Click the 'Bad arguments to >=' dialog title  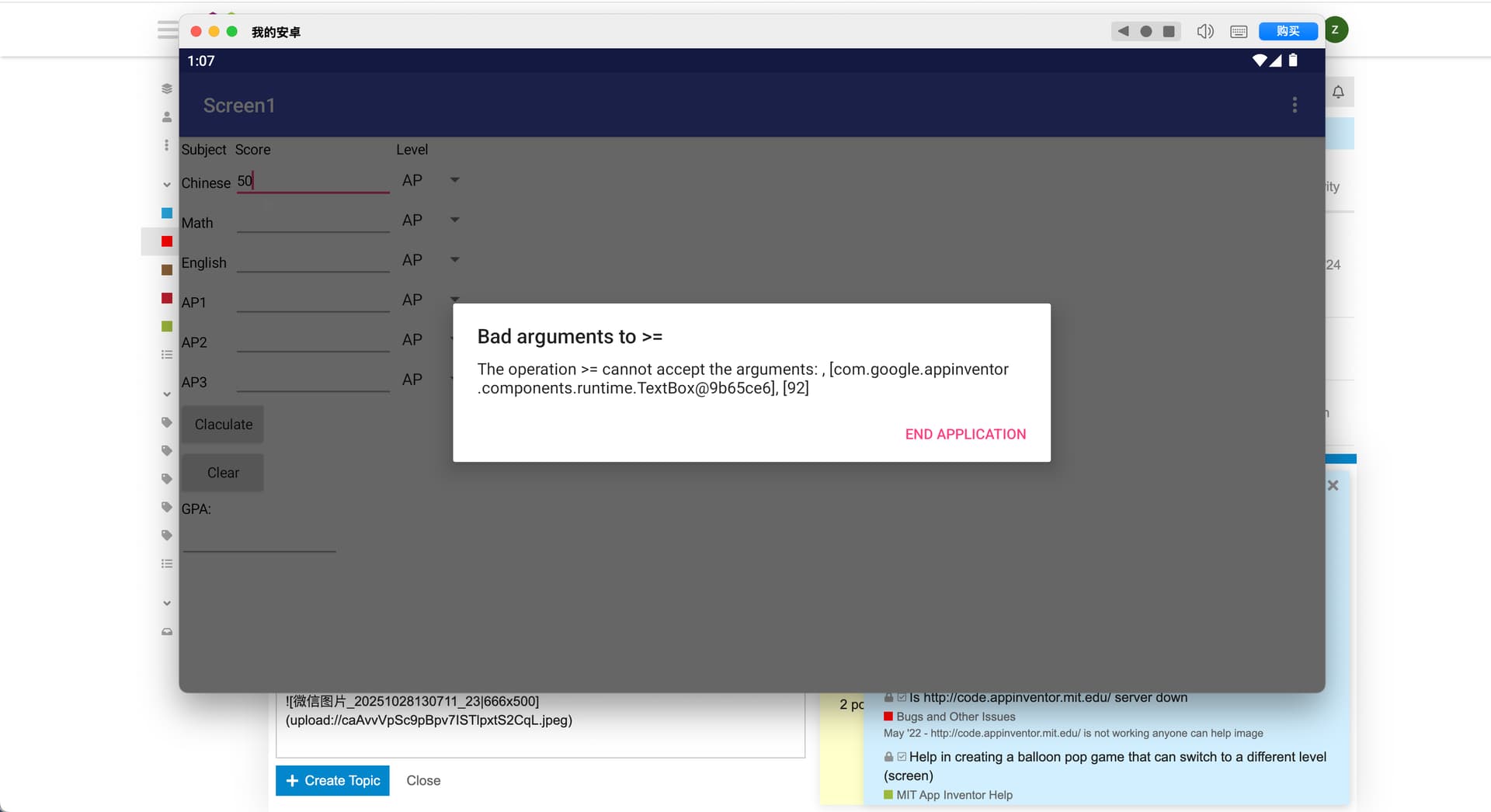[x=570, y=337]
